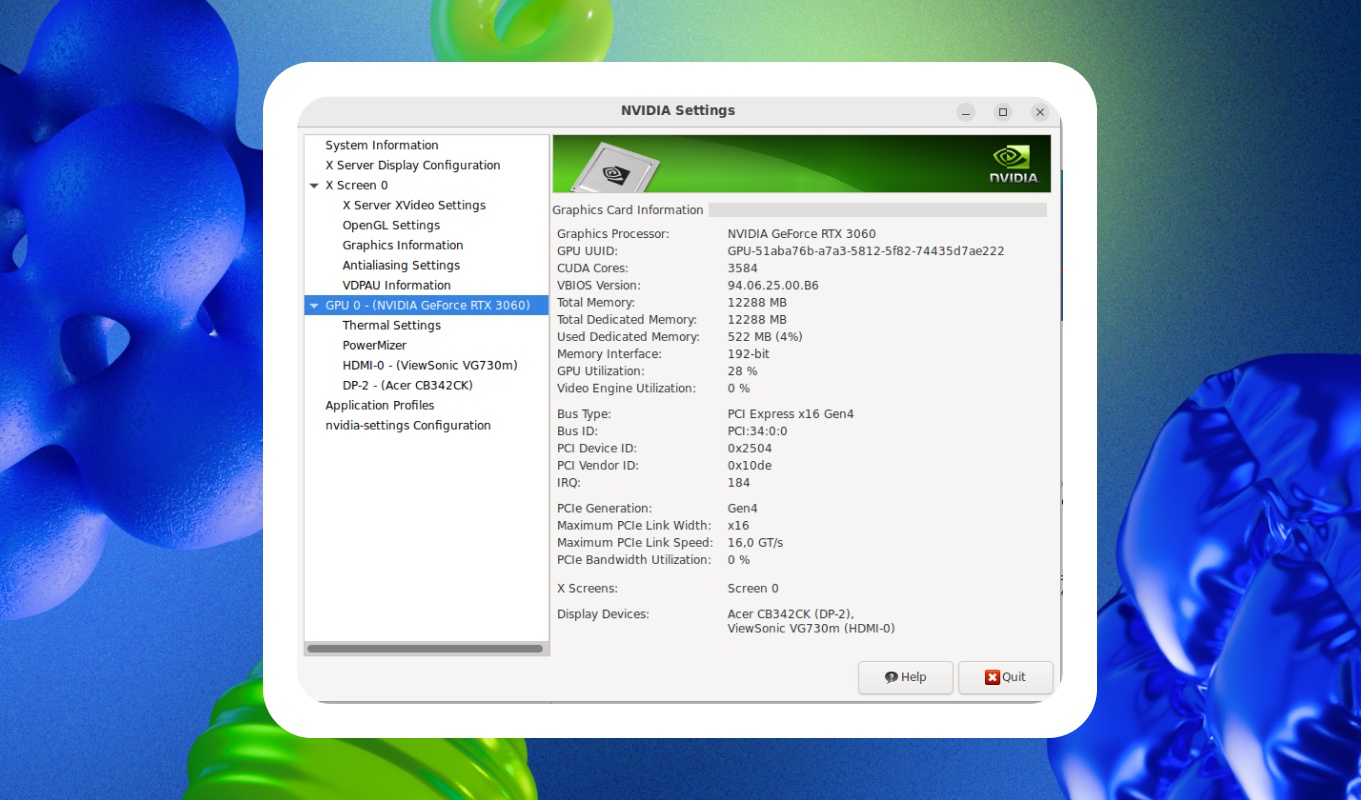Image resolution: width=1361 pixels, height=800 pixels.
Task: Open Thermal Settings page
Action: (x=391, y=325)
